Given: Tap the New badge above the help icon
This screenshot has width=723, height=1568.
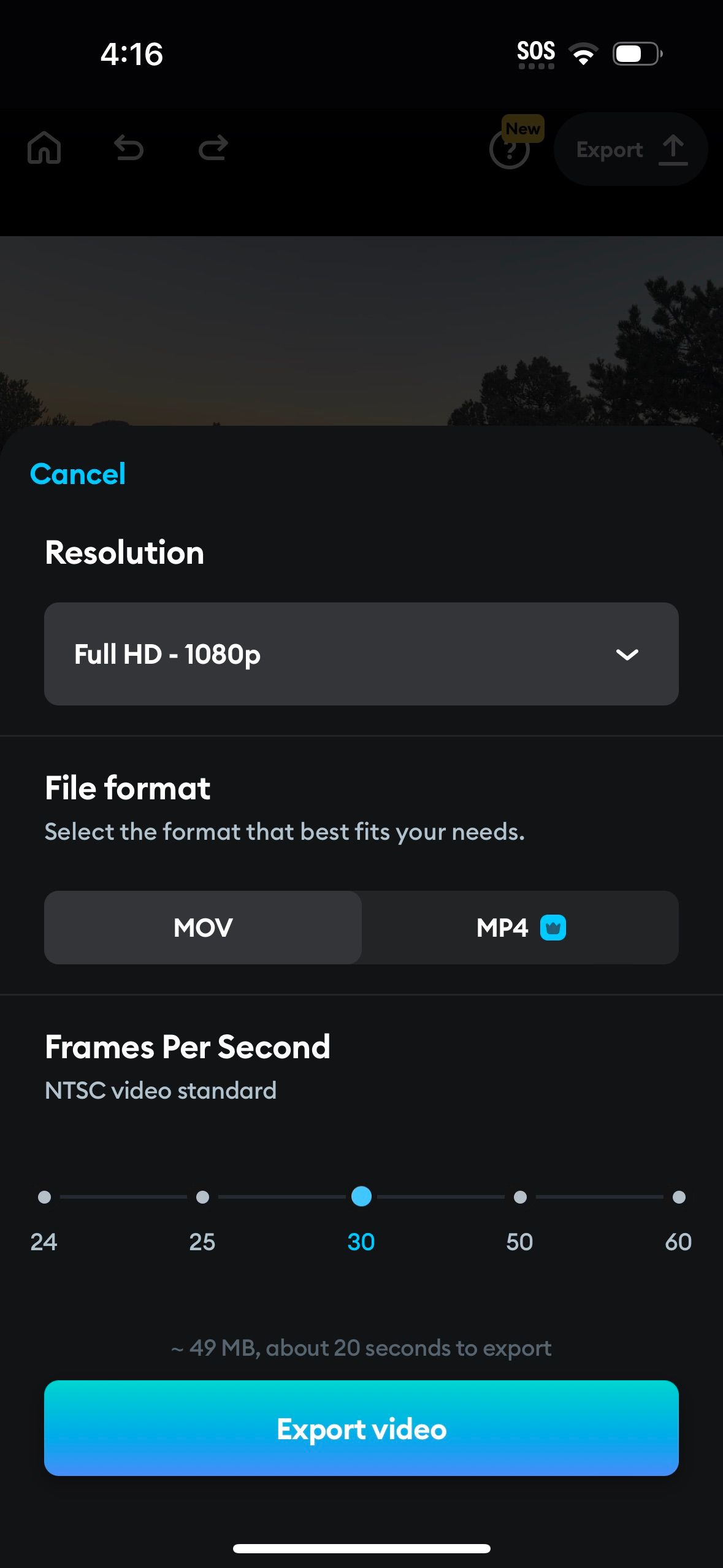Looking at the screenshot, I should click(522, 129).
